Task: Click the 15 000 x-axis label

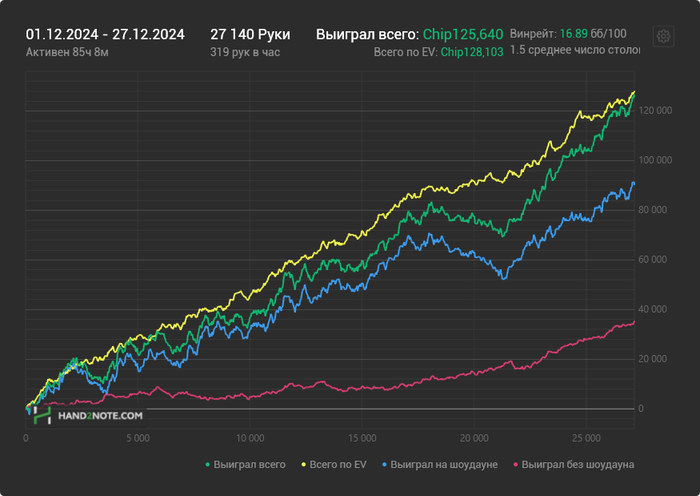Action: click(x=362, y=438)
